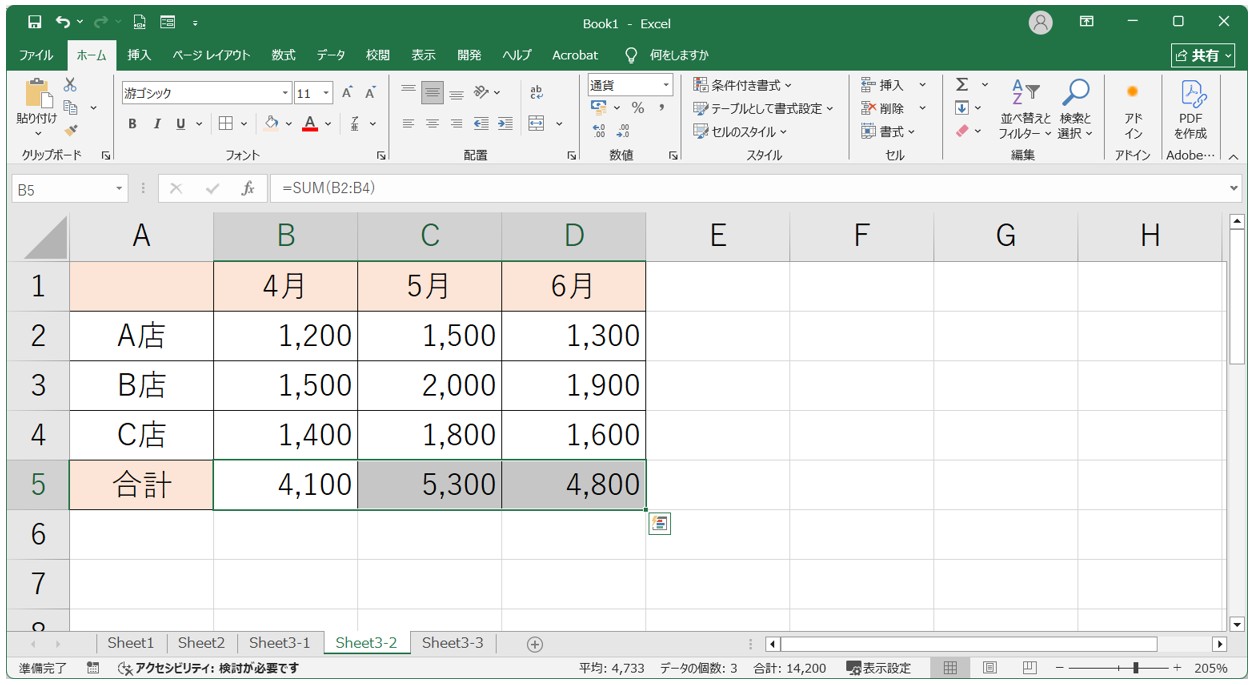Expand セルのスタイル cell styles menu
Image resolution: width=1254 pixels, height=685 pixels.
pyautogui.click(x=740, y=131)
